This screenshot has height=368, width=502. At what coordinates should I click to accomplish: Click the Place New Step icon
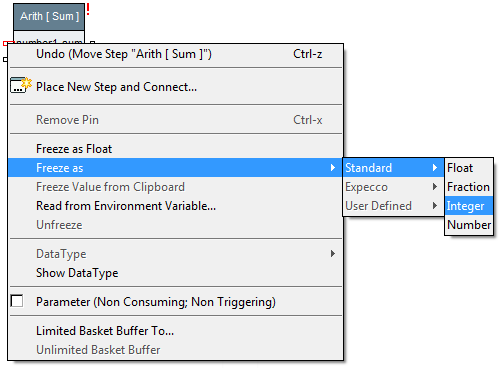(x=21, y=85)
